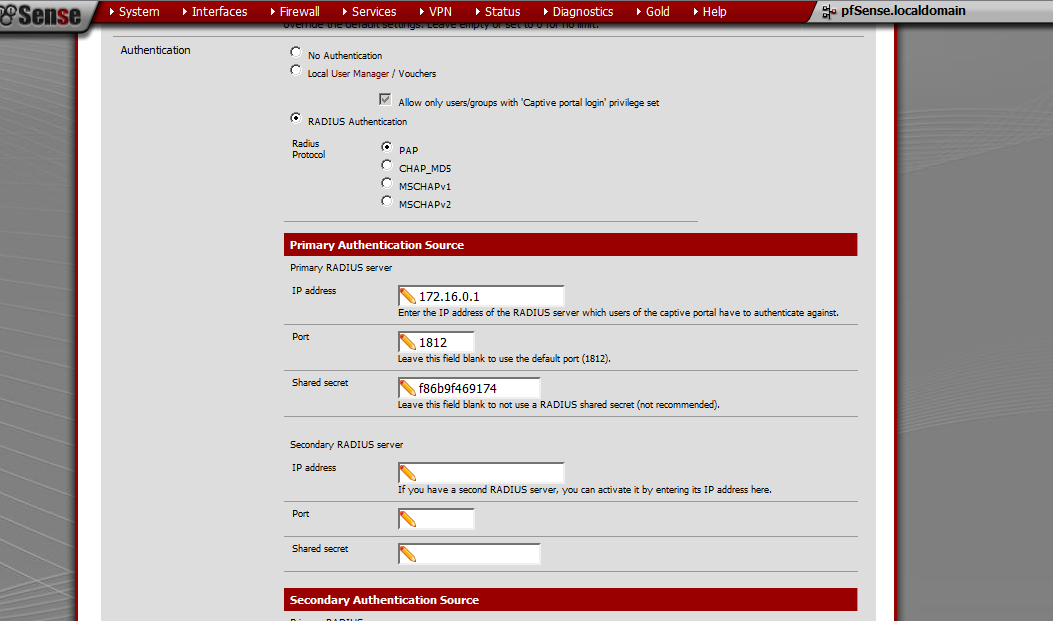Open the Services menu
The image size is (1053, 621).
coord(374,12)
